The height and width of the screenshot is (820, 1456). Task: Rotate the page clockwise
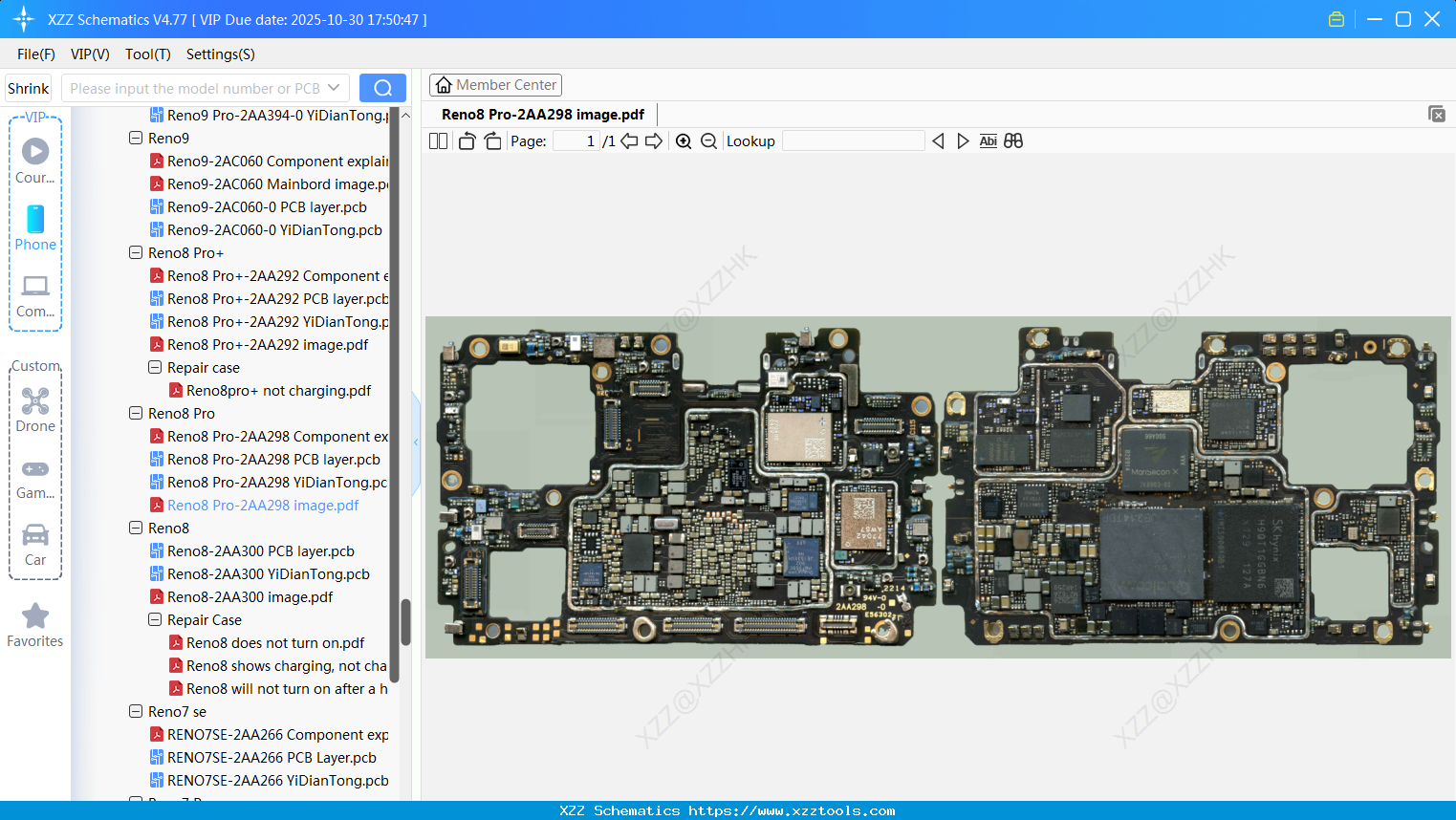(x=493, y=141)
